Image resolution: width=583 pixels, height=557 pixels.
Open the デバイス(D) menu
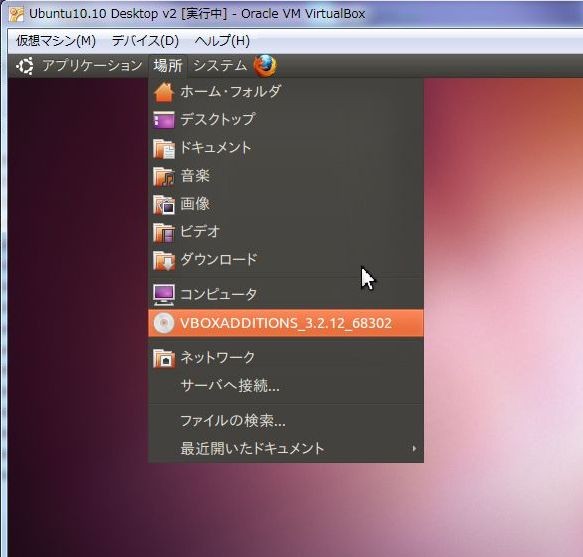tap(145, 41)
